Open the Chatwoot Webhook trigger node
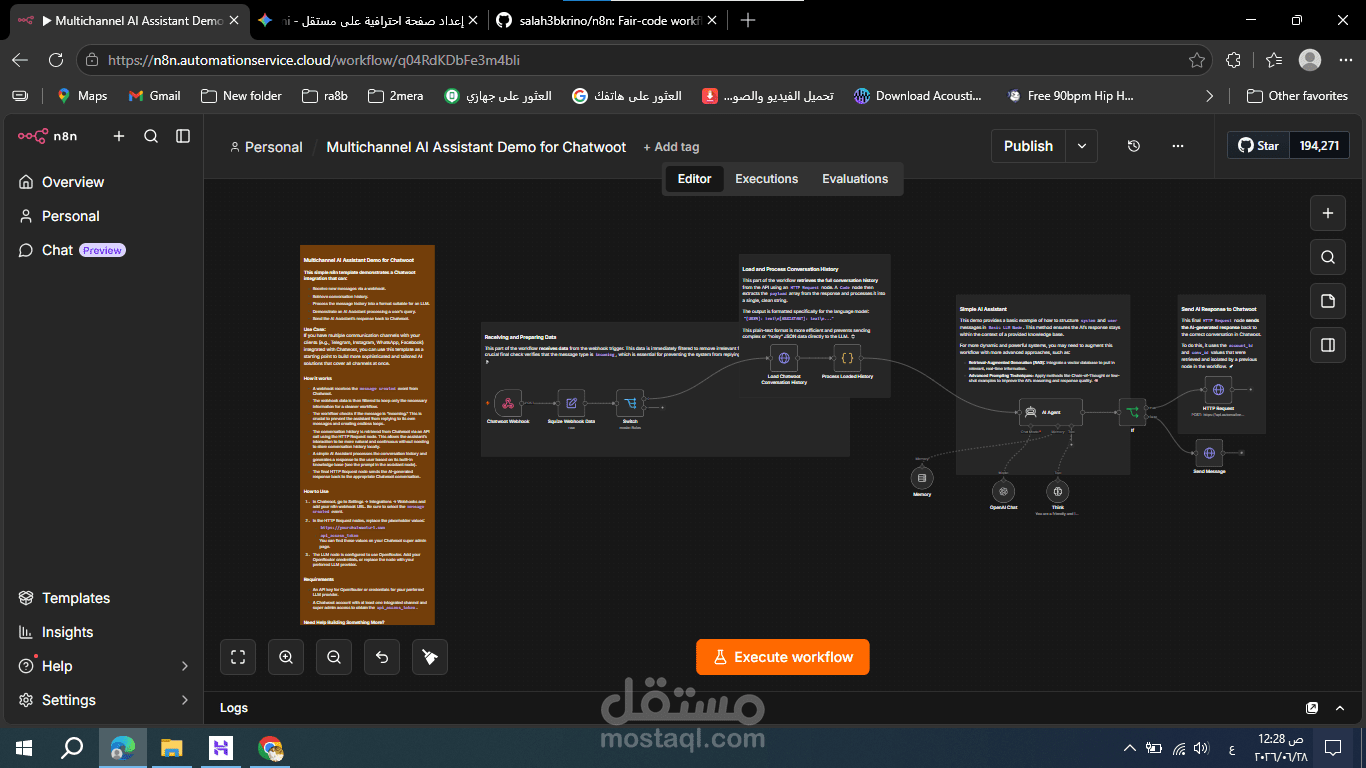The height and width of the screenshot is (768, 1366). (508, 403)
